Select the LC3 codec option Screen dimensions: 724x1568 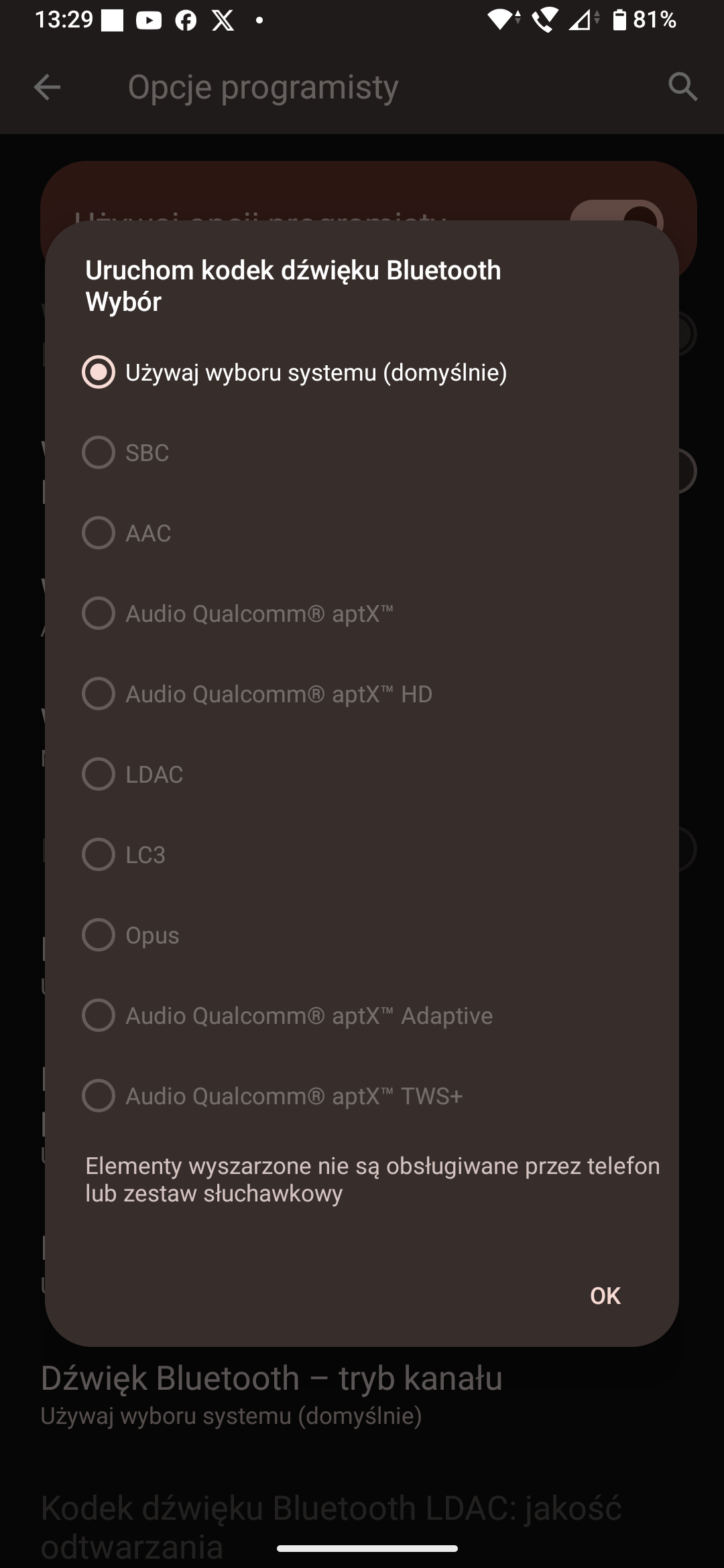click(99, 854)
